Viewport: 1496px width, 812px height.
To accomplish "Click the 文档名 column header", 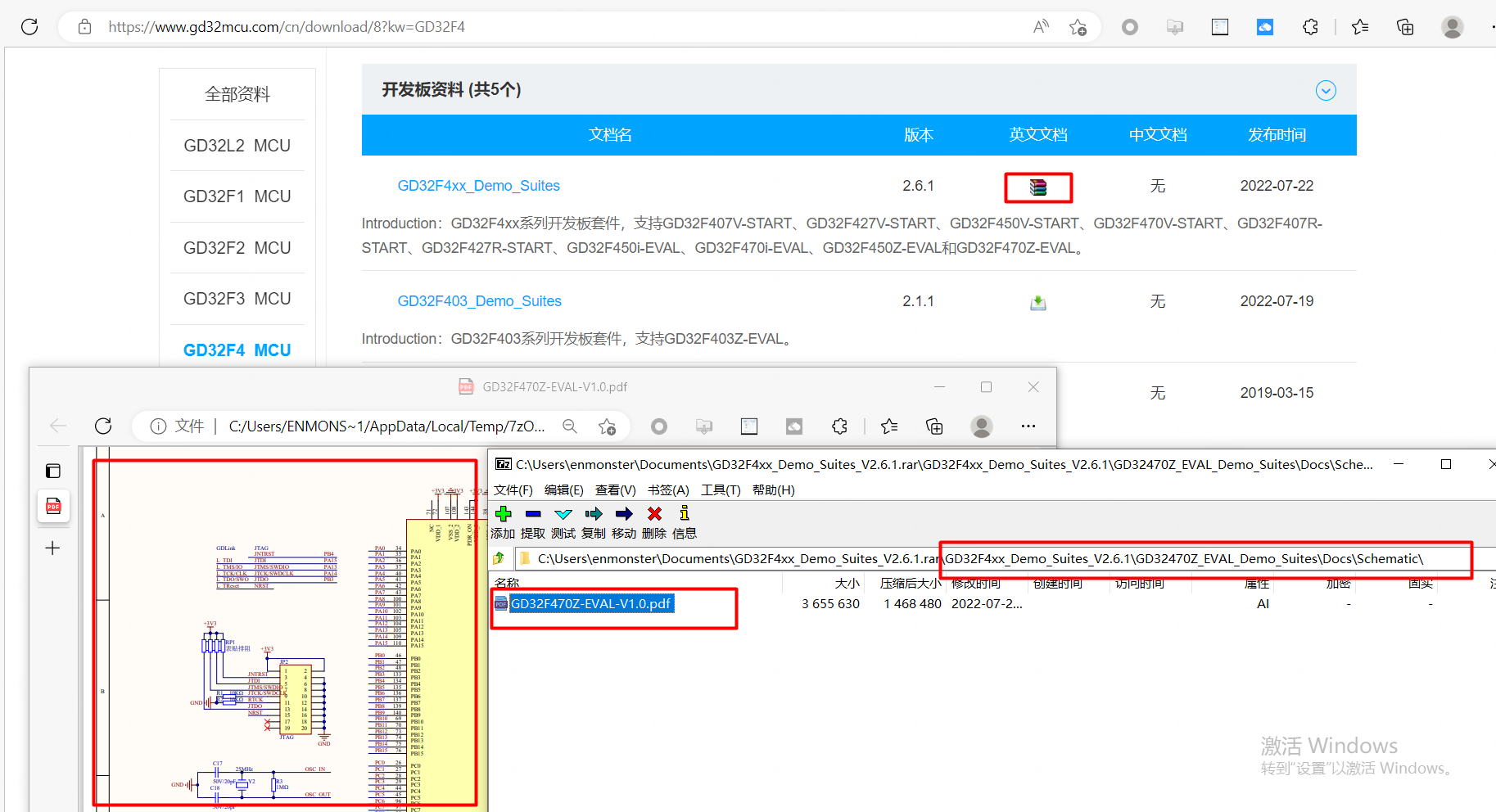I will [610, 135].
